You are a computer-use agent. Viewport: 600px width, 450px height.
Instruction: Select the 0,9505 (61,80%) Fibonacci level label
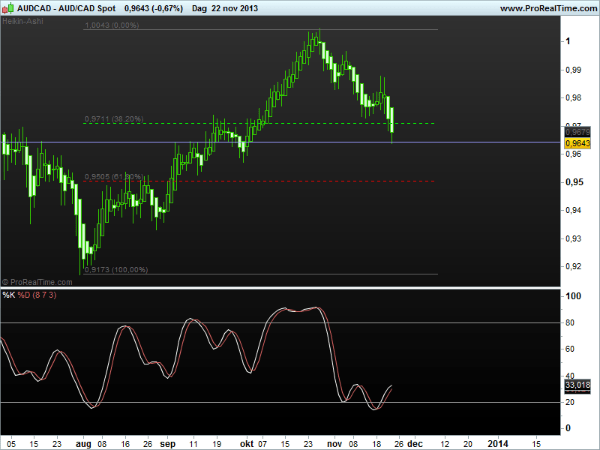coord(114,176)
